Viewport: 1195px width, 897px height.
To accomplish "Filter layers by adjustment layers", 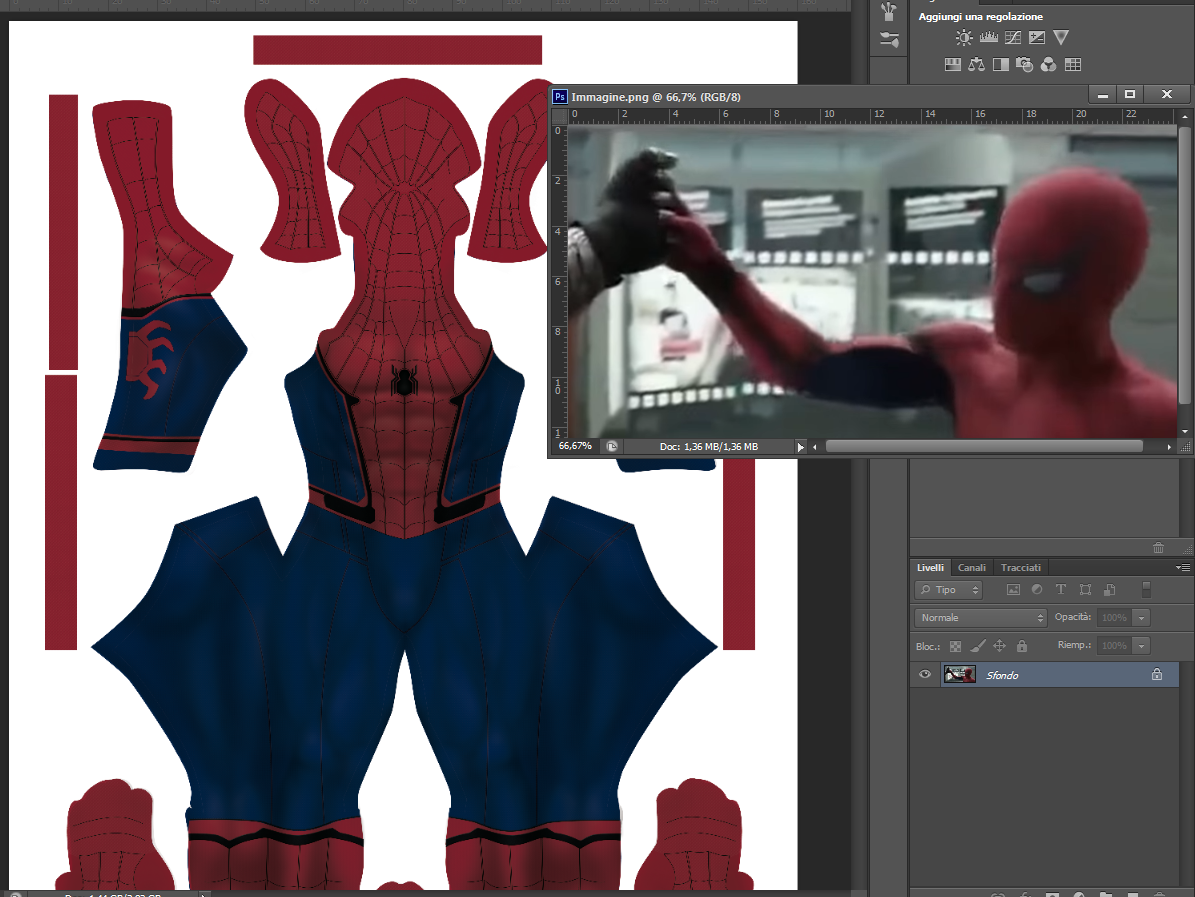I will (x=1036, y=590).
